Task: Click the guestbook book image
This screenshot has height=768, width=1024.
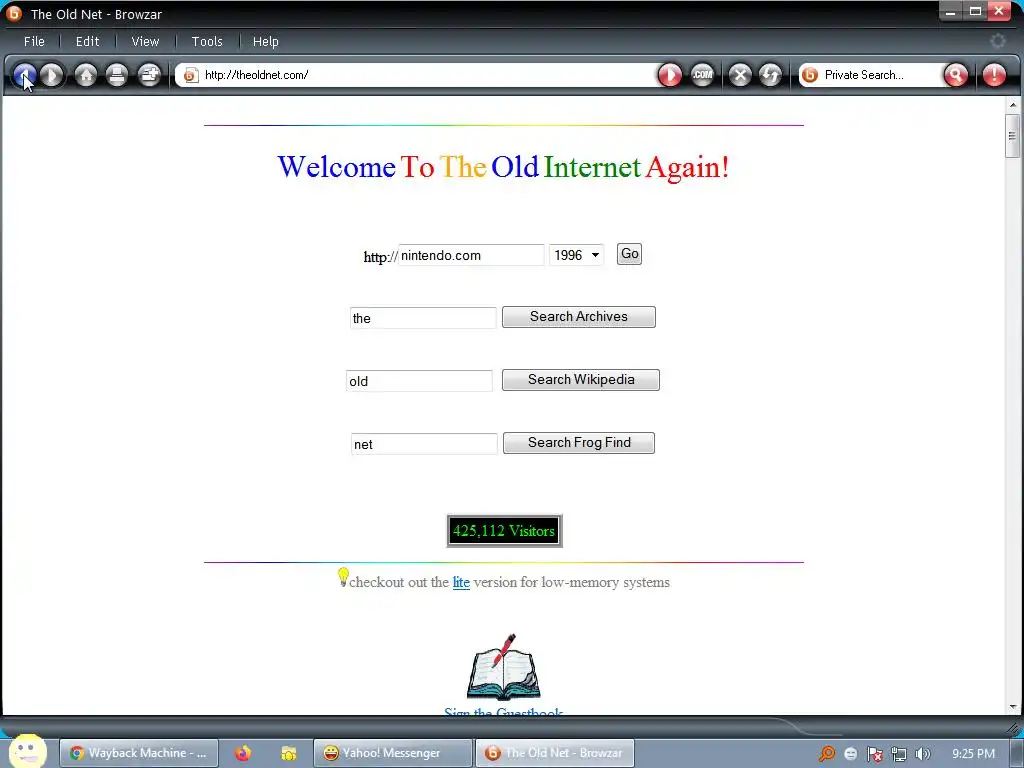Action: pos(504,667)
